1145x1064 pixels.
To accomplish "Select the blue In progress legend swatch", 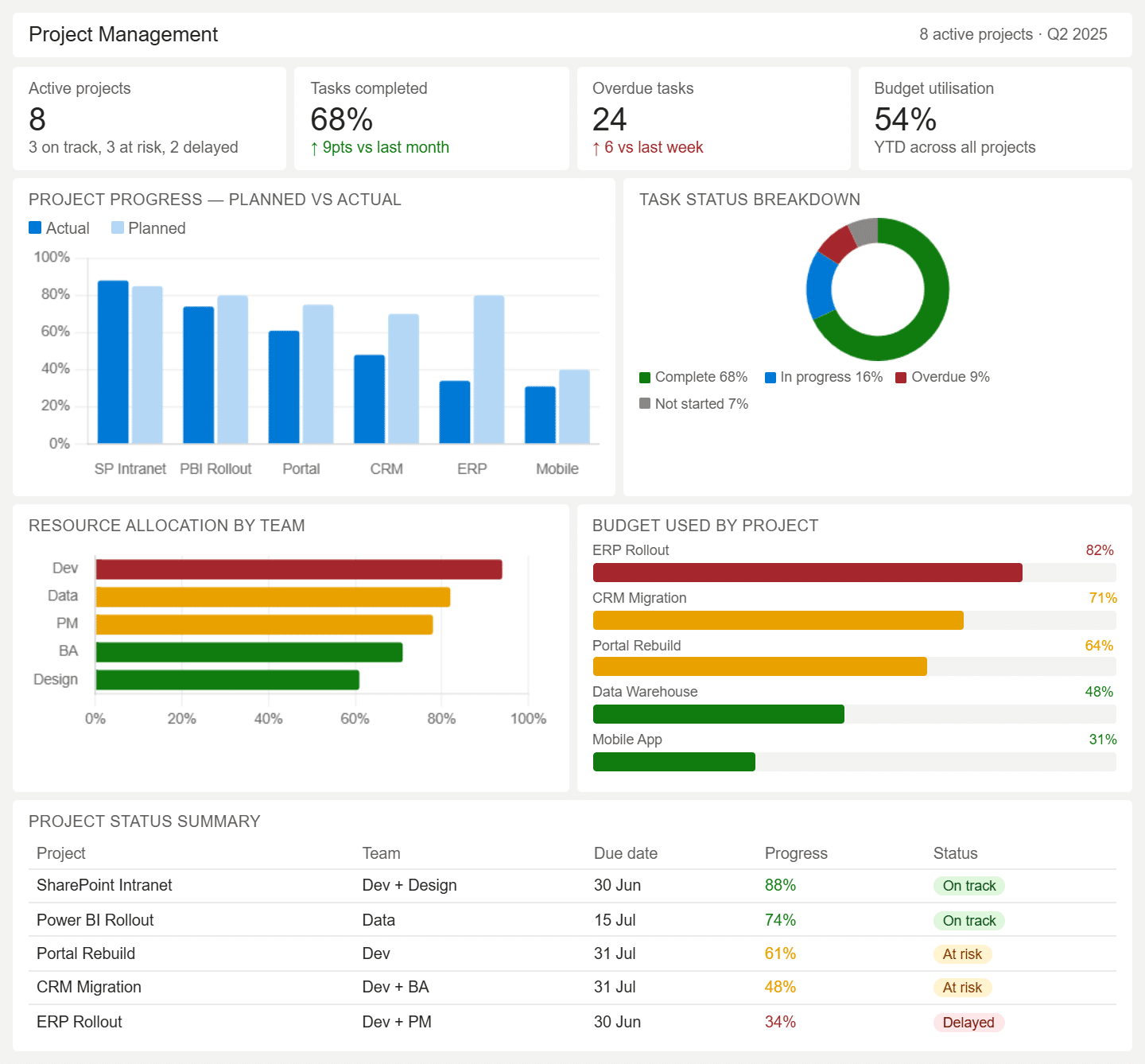I will (770, 378).
